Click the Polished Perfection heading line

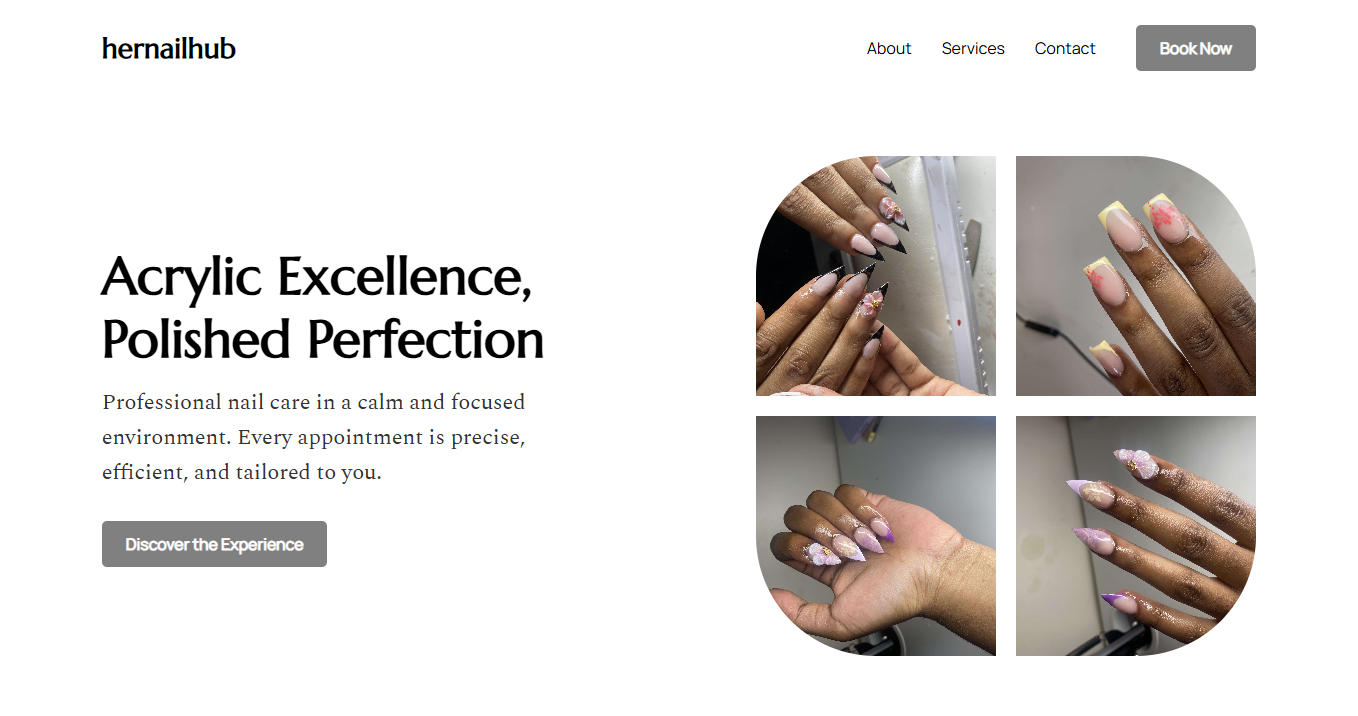(x=322, y=339)
